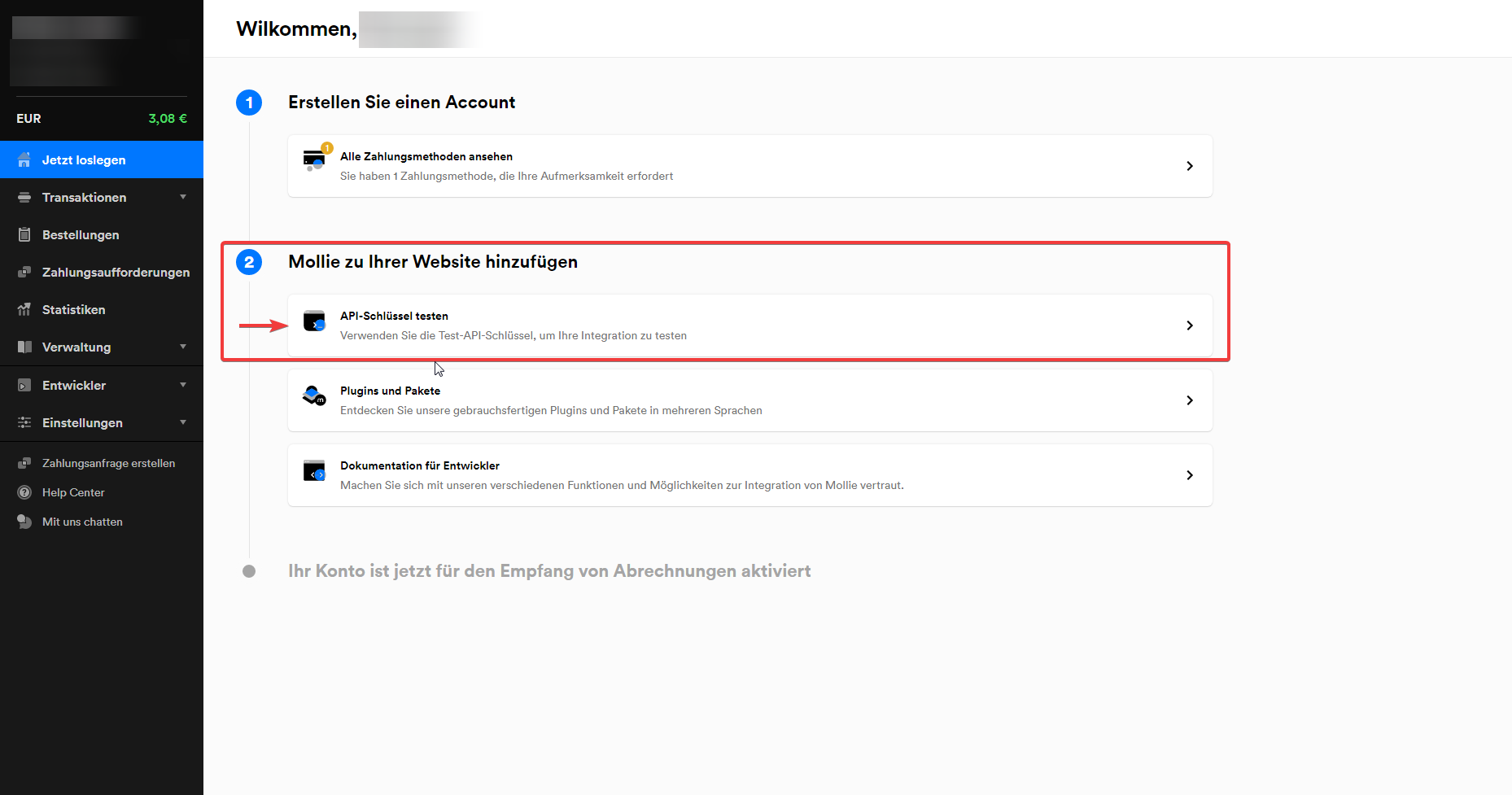Viewport: 1512px width, 795px height.
Task: Click 'Entdecken Sie unsere gebrauchsfertigen Plugins' description
Action: (x=551, y=410)
